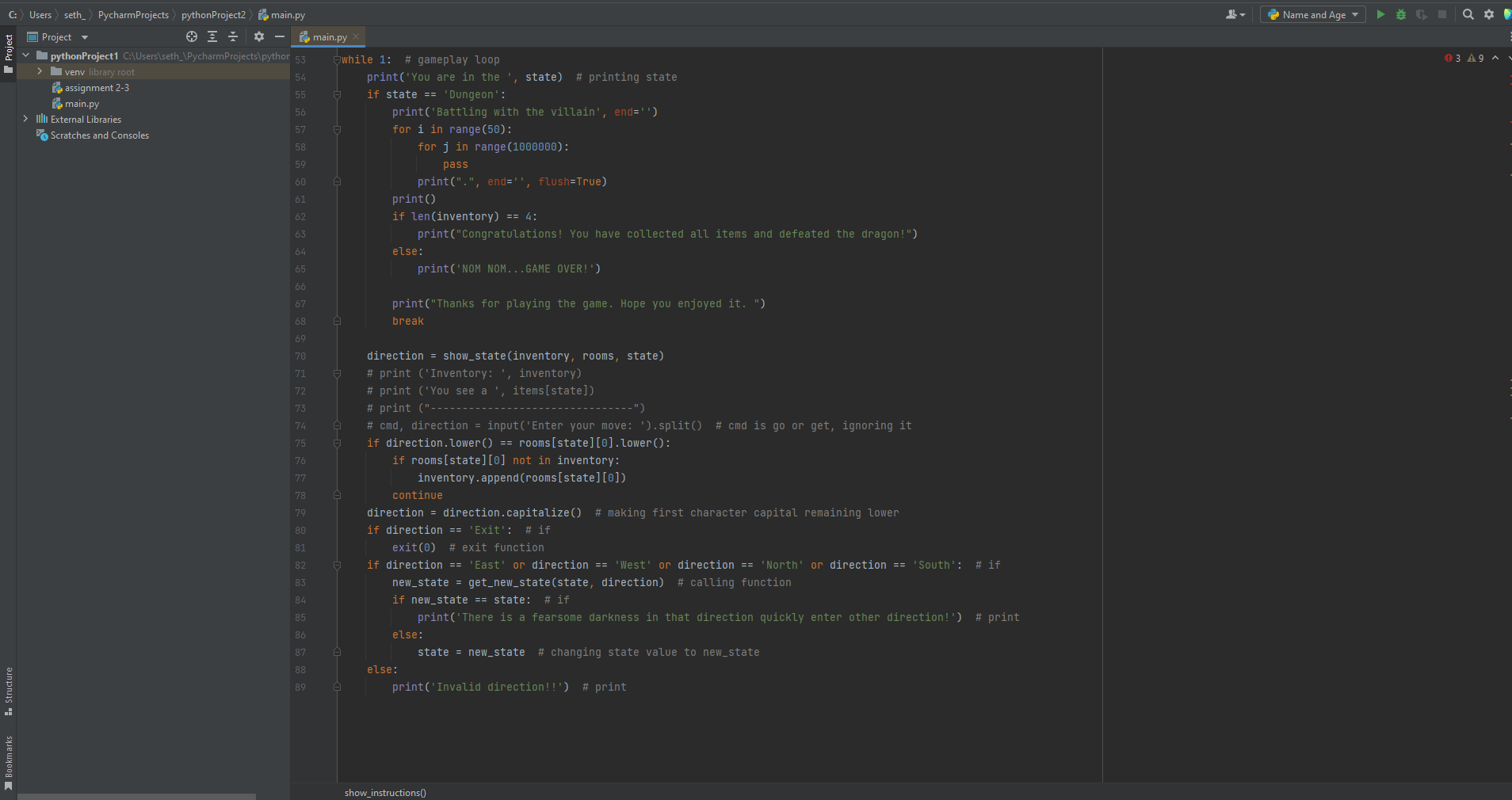Run 'Name and Age' with coverage
Screen dimensions: 1512x800
[1422, 14]
